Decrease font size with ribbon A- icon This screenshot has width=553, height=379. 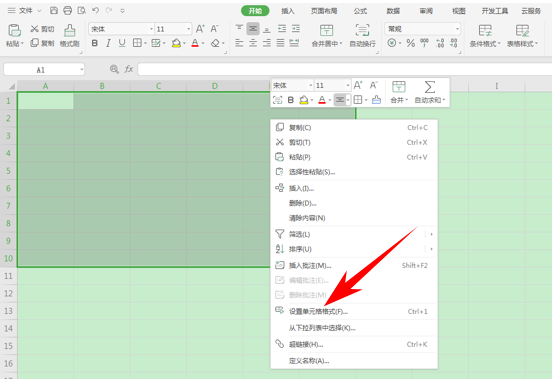214,29
